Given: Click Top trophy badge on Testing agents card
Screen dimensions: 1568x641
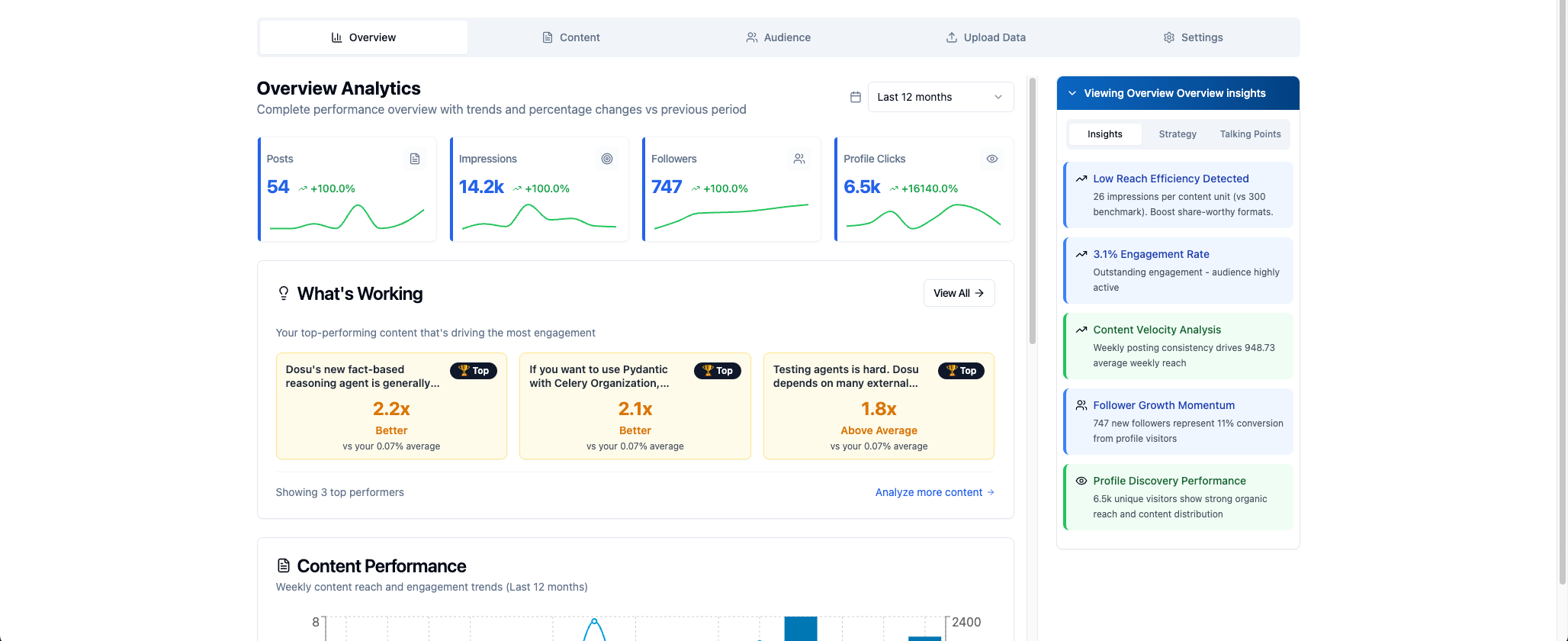Looking at the screenshot, I should point(961,371).
